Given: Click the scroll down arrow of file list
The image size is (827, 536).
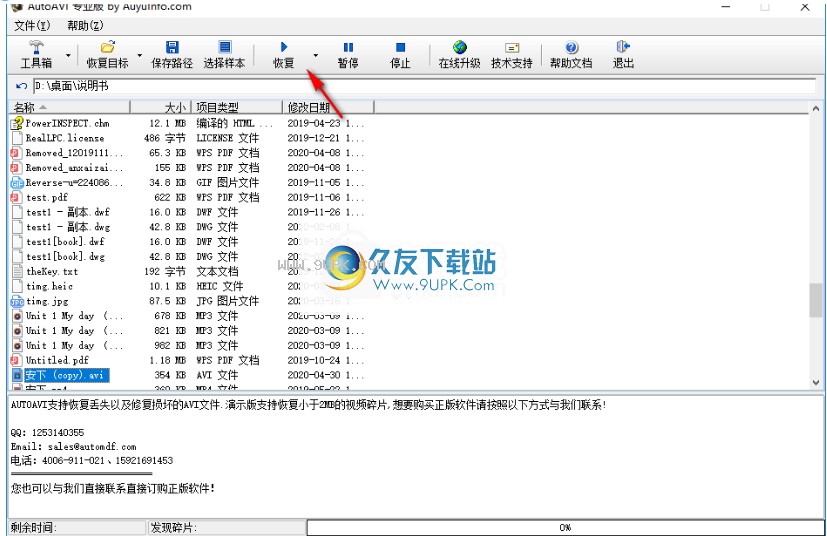Looking at the screenshot, I should point(816,382).
